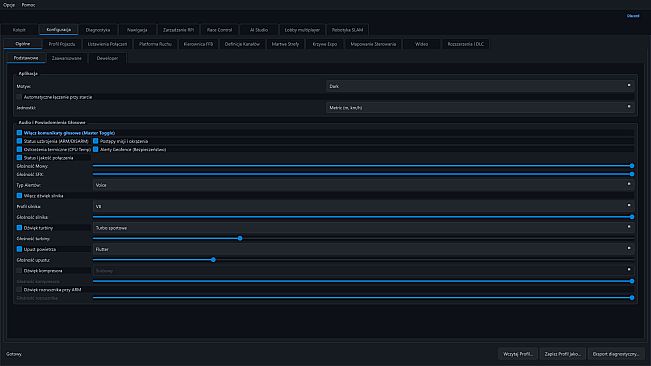Toggle Status i jakość połączenia checkbox
The height and width of the screenshot is (366, 651).
pos(19,158)
